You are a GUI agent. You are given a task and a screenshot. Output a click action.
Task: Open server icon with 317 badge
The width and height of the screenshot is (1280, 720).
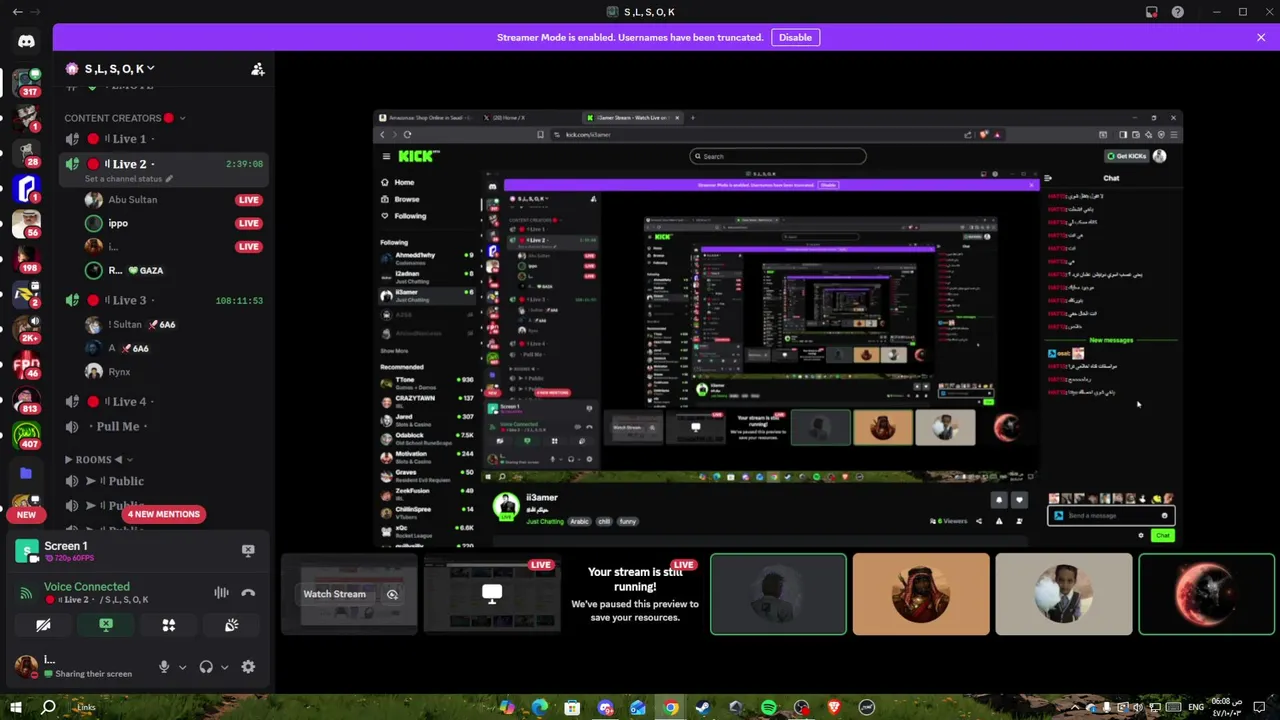[26, 82]
